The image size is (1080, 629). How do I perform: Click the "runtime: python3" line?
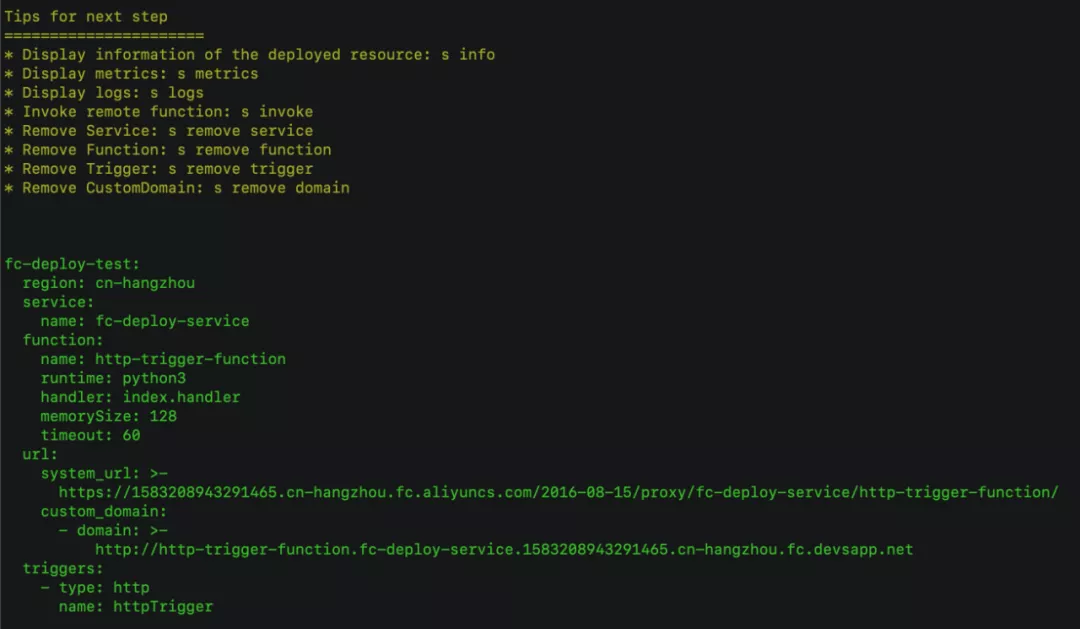click(x=113, y=378)
